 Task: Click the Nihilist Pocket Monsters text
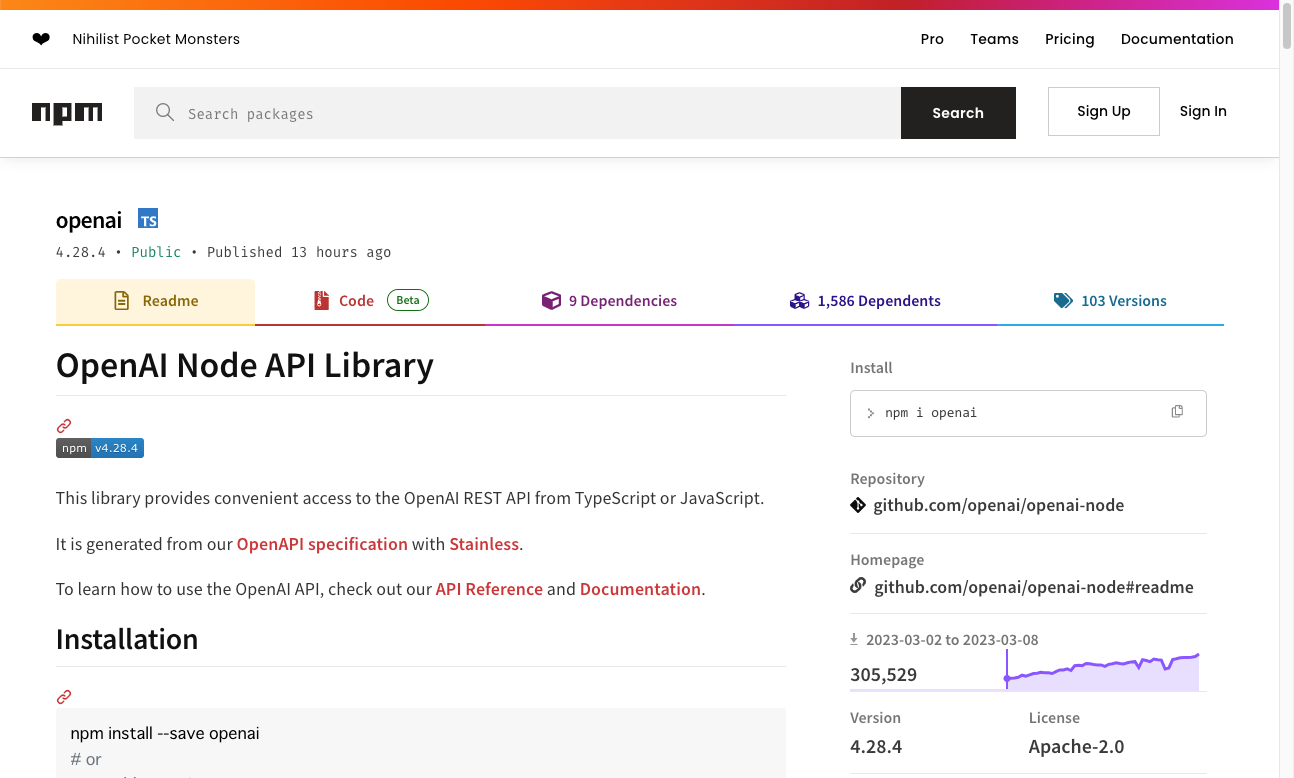tap(156, 39)
